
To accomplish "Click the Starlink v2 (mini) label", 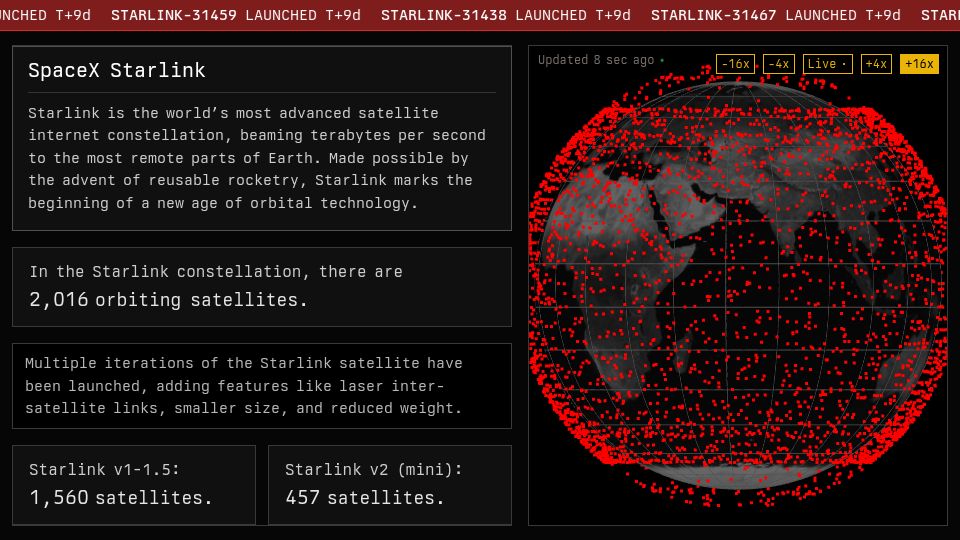I will (373, 470).
